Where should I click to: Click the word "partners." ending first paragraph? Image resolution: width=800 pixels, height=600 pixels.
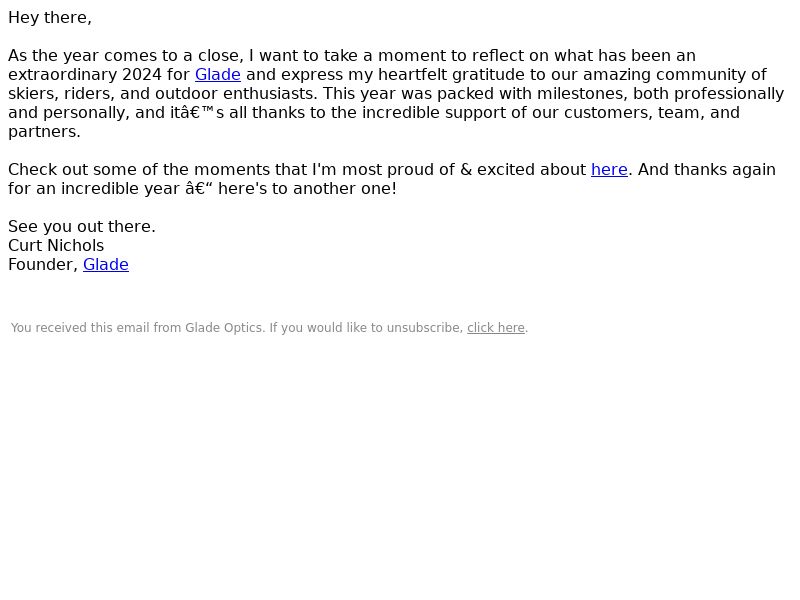(44, 132)
